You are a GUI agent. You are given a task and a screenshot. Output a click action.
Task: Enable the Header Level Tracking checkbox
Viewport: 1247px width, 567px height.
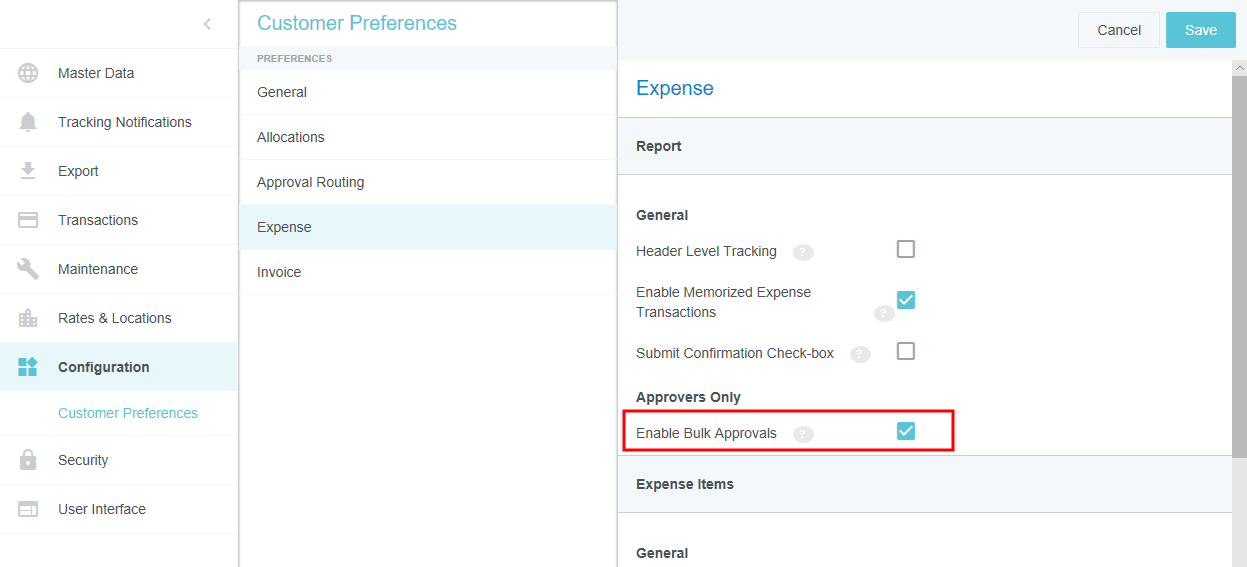[x=906, y=249]
